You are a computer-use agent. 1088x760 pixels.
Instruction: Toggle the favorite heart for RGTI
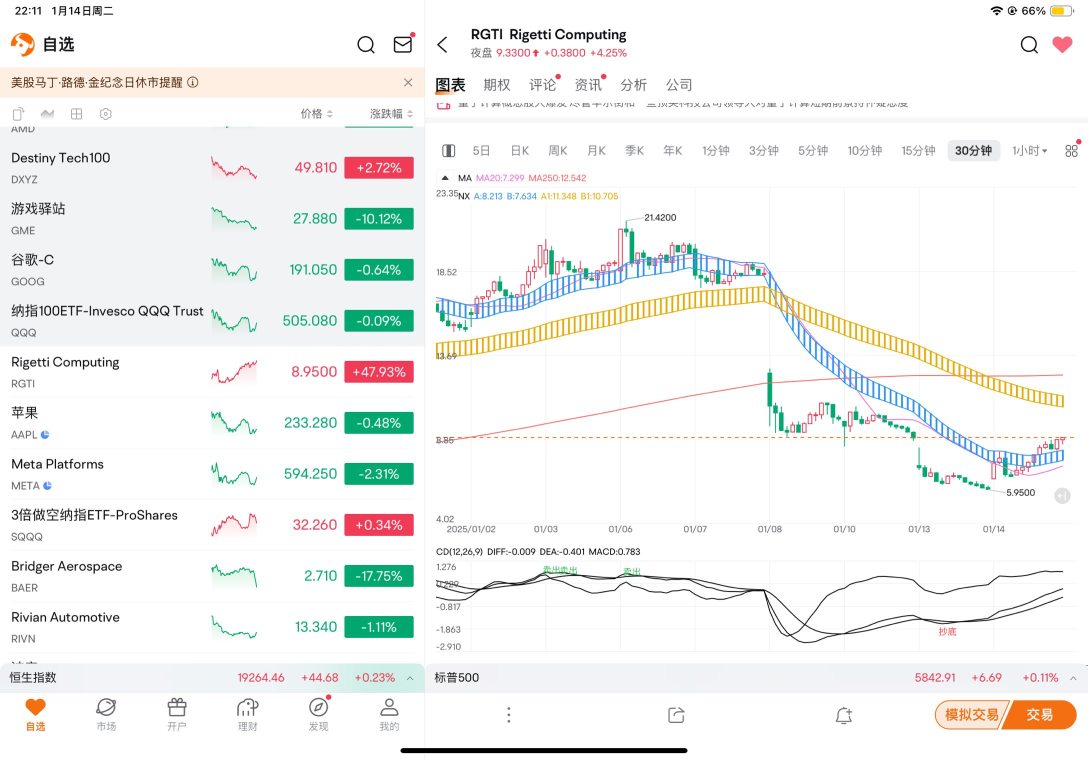(1062, 44)
